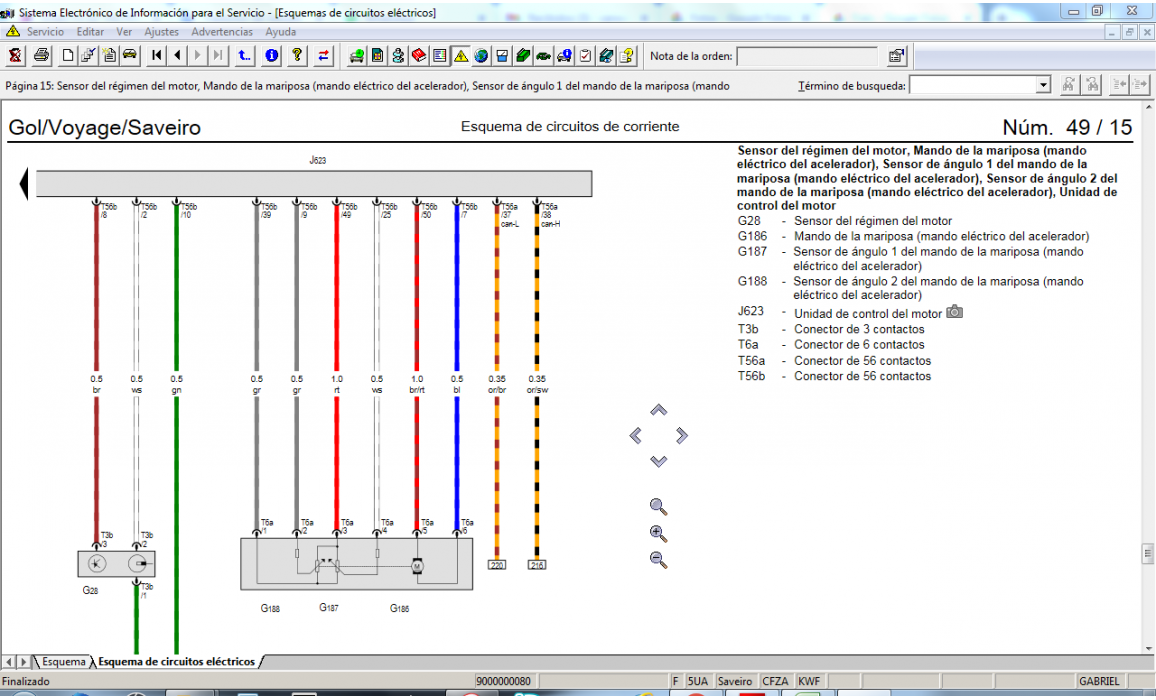Image resolution: width=1156 pixels, height=700 pixels.
Task: Click reference box 220 on the diagram
Action: 497,565
